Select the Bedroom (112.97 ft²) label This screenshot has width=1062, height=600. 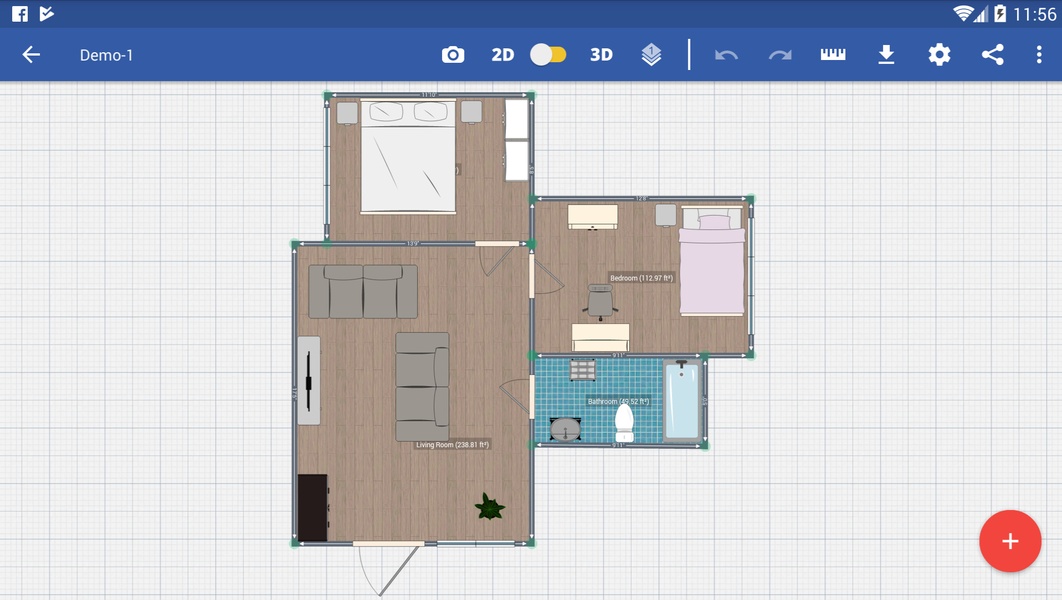pos(641,278)
